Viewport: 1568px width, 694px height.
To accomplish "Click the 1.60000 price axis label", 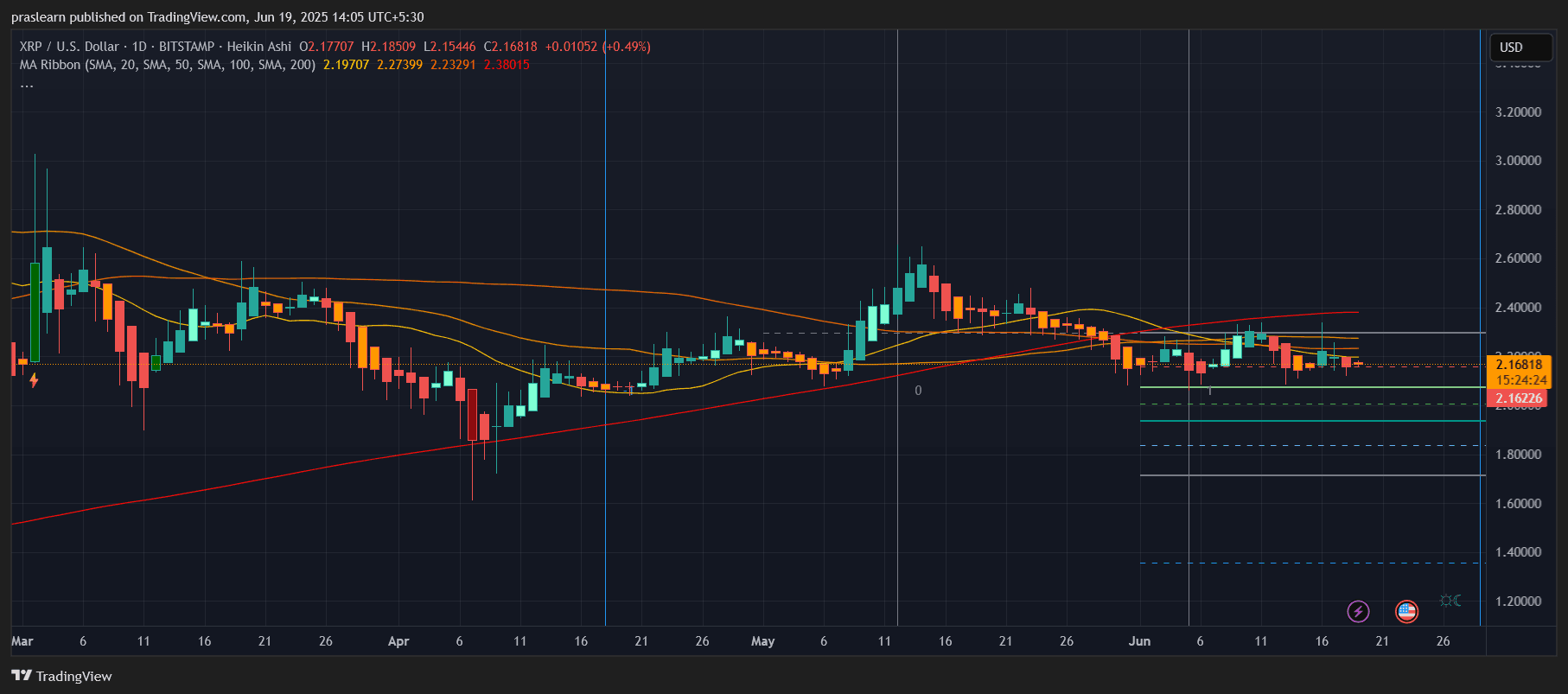I will coord(1518,504).
